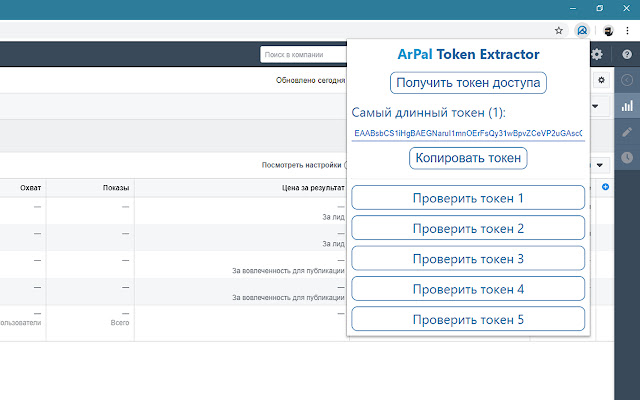Open Chrome's three-dot menu
The width and height of the screenshot is (640, 400).
click(627, 31)
